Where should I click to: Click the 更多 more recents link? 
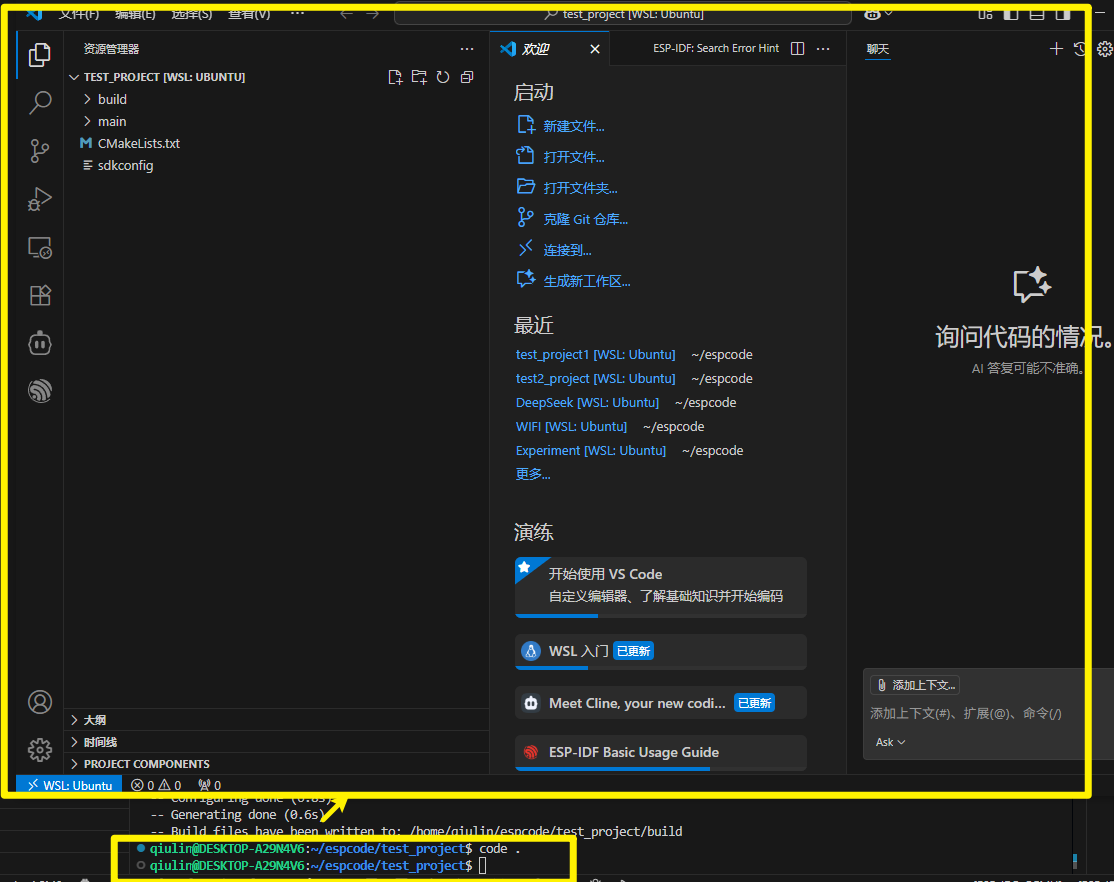533,474
